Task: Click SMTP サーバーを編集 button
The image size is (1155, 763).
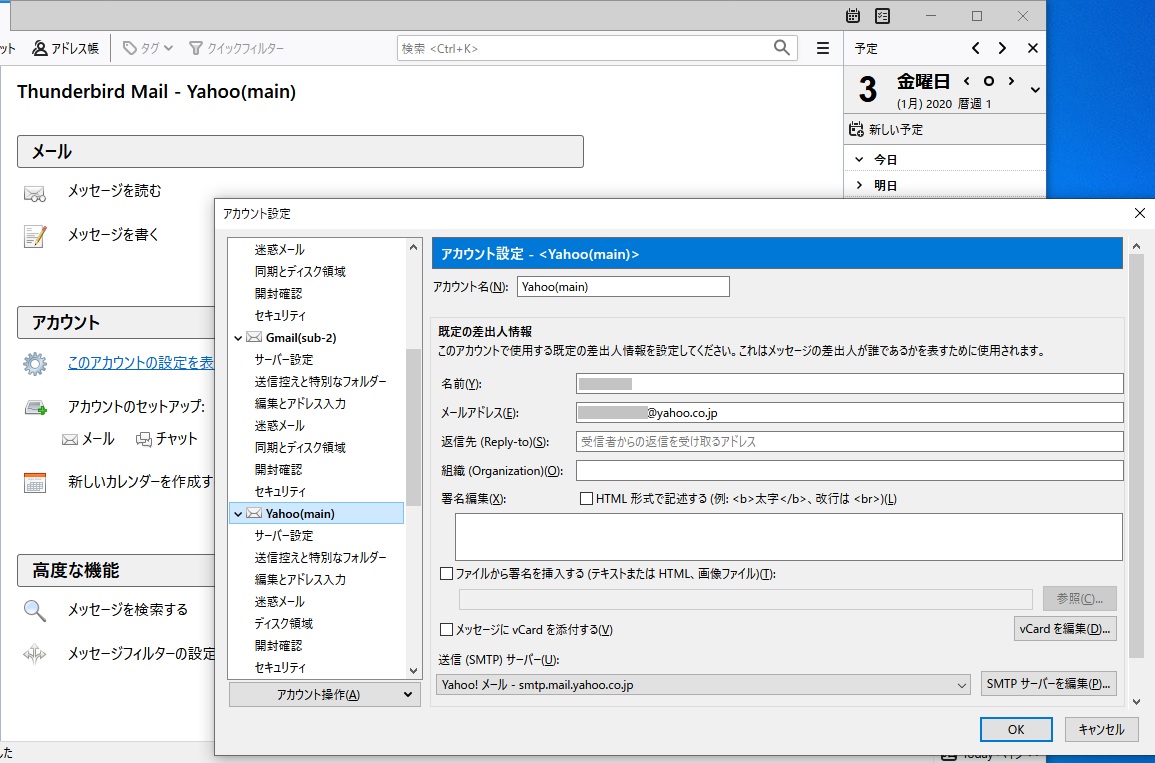Action: pyautogui.click(x=1048, y=684)
